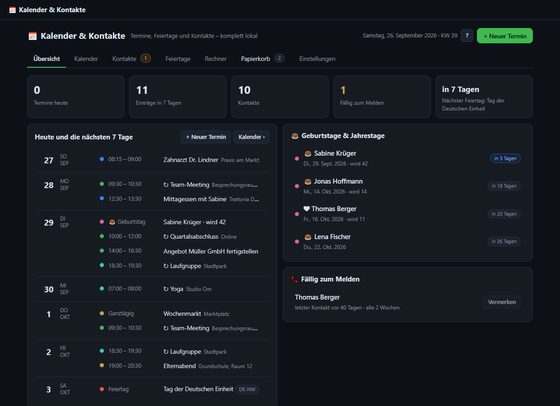Open Angebot Müller GmbH fertigstellen entry
Screen dimensions: 560x406
(211, 251)
